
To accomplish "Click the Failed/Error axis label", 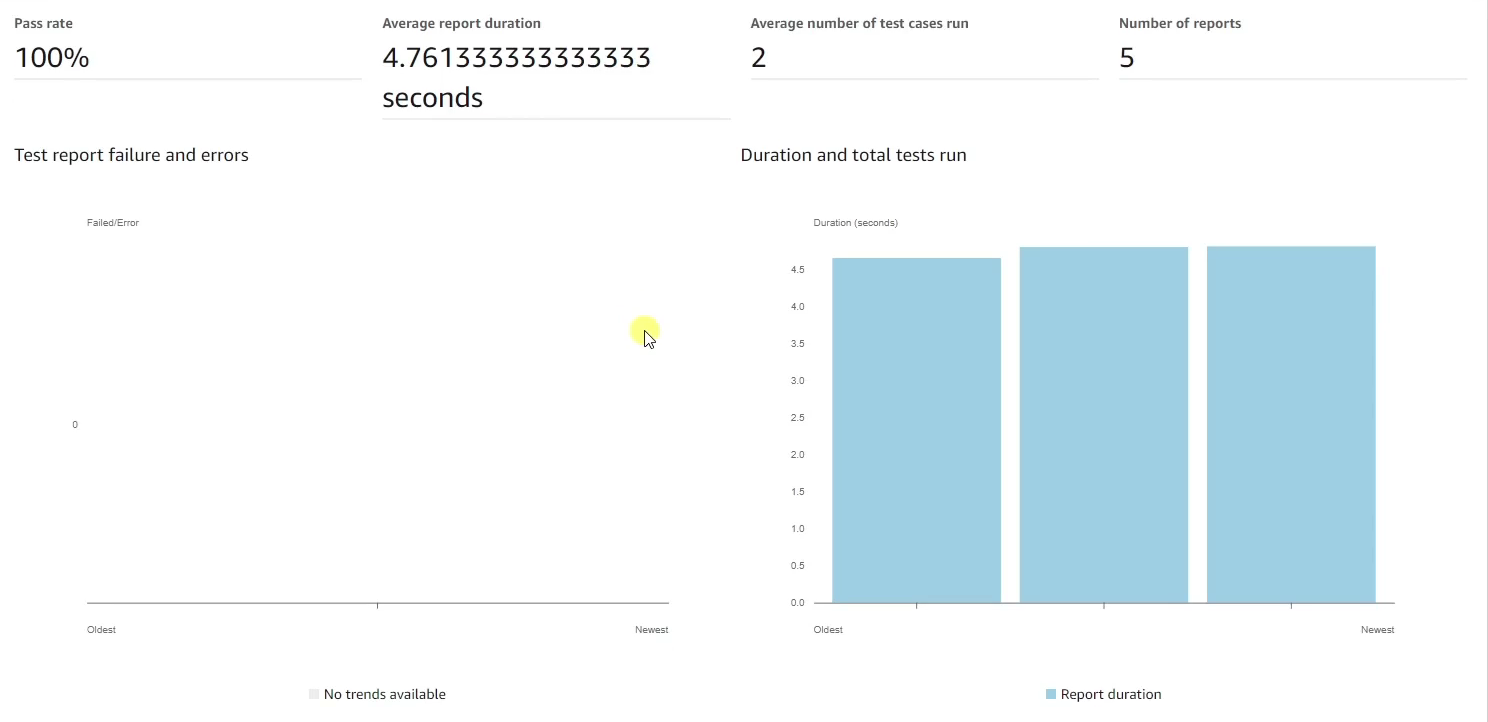I will [113, 223].
